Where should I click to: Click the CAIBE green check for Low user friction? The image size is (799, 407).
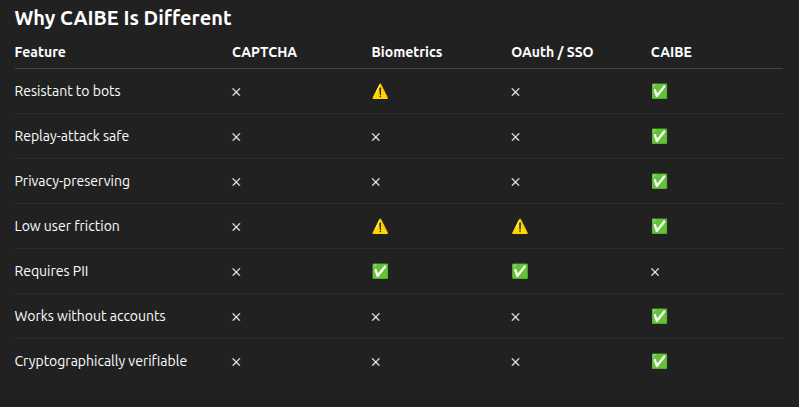click(659, 226)
